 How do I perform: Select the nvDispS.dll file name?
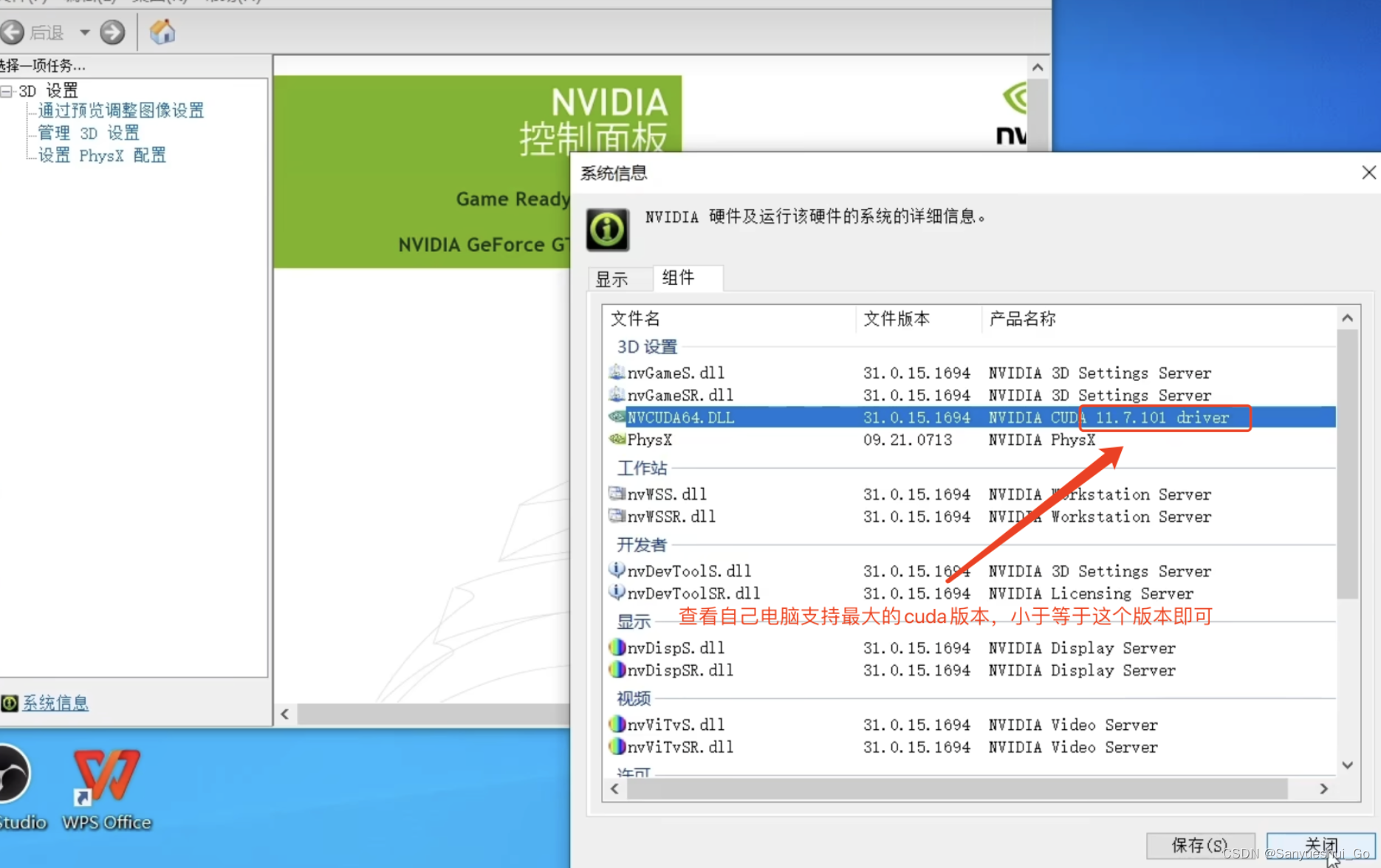tap(676, 648)
